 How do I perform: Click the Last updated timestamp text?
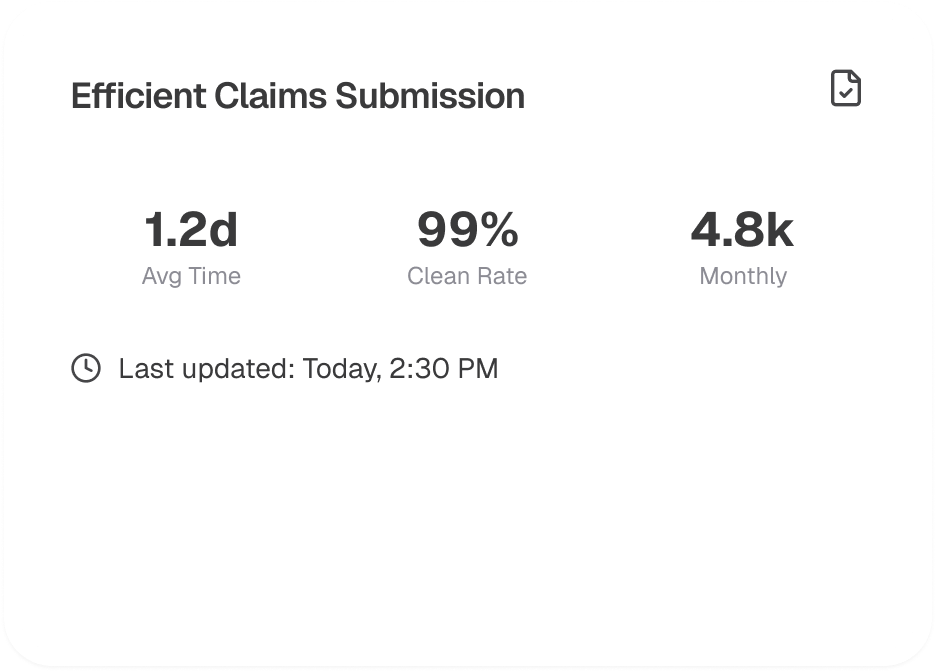pos(308,369)
